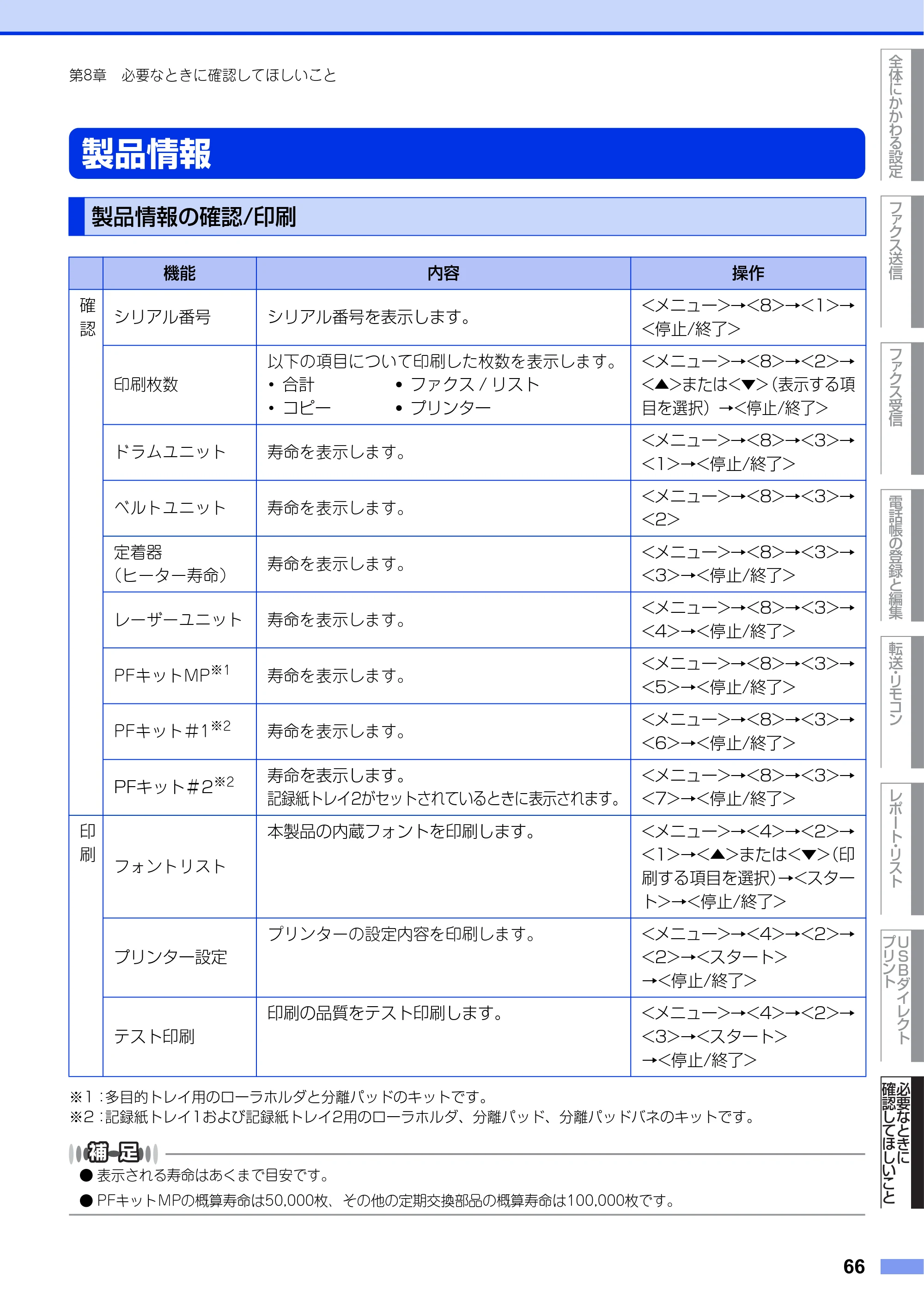
Task: Select the 定着器（ヒーター寿命）cell
Action: [179, 564]
